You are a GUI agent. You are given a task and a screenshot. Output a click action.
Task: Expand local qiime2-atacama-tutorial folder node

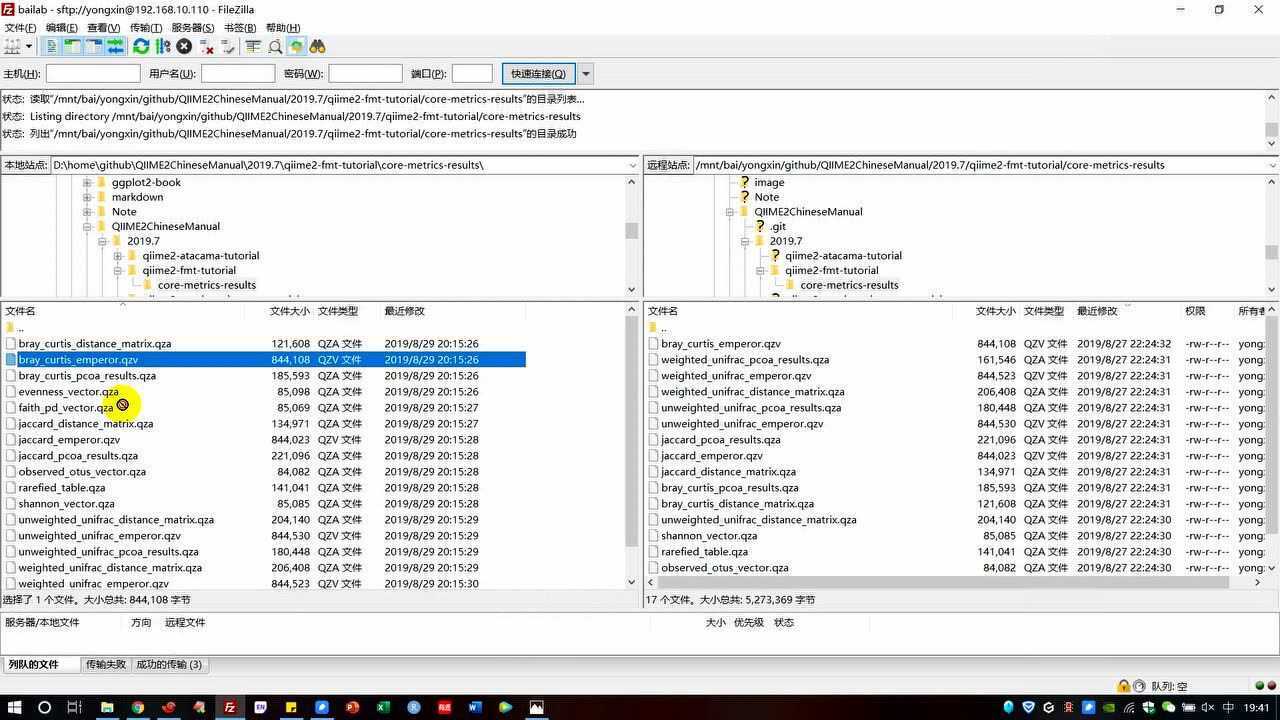[x=118, y=256]
